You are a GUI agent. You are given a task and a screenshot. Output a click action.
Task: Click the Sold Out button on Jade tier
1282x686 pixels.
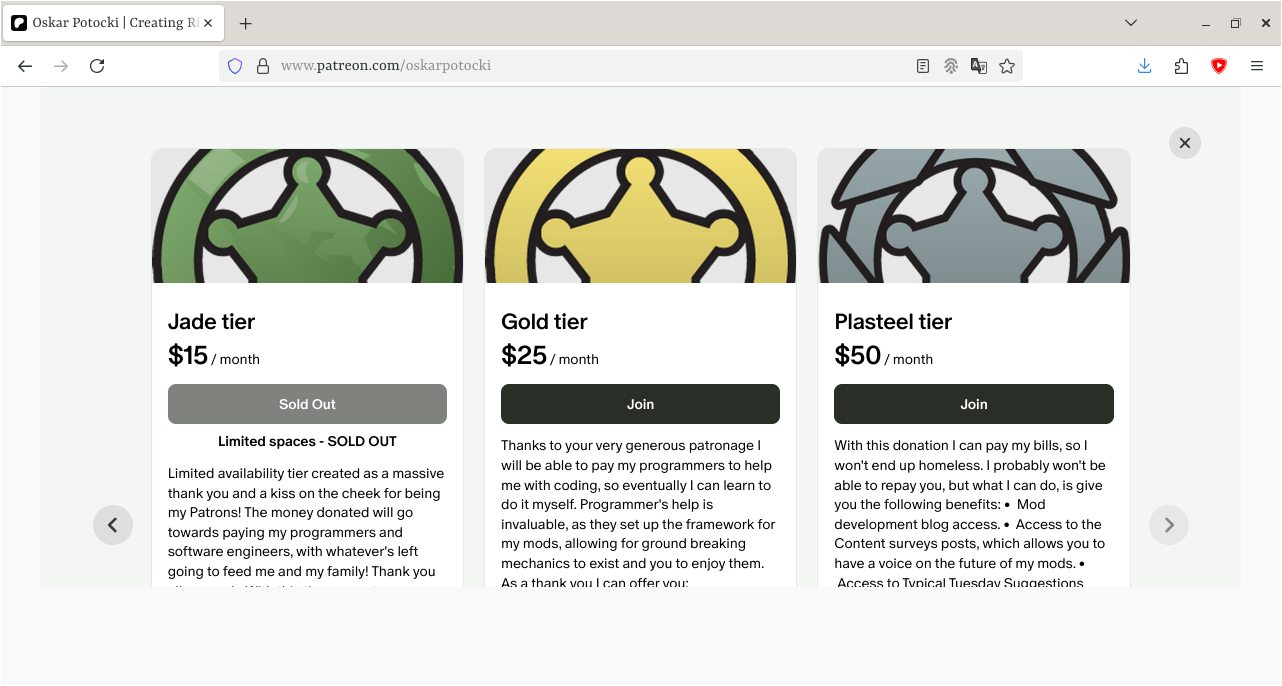pyautogui.click(x=307, y=404)
